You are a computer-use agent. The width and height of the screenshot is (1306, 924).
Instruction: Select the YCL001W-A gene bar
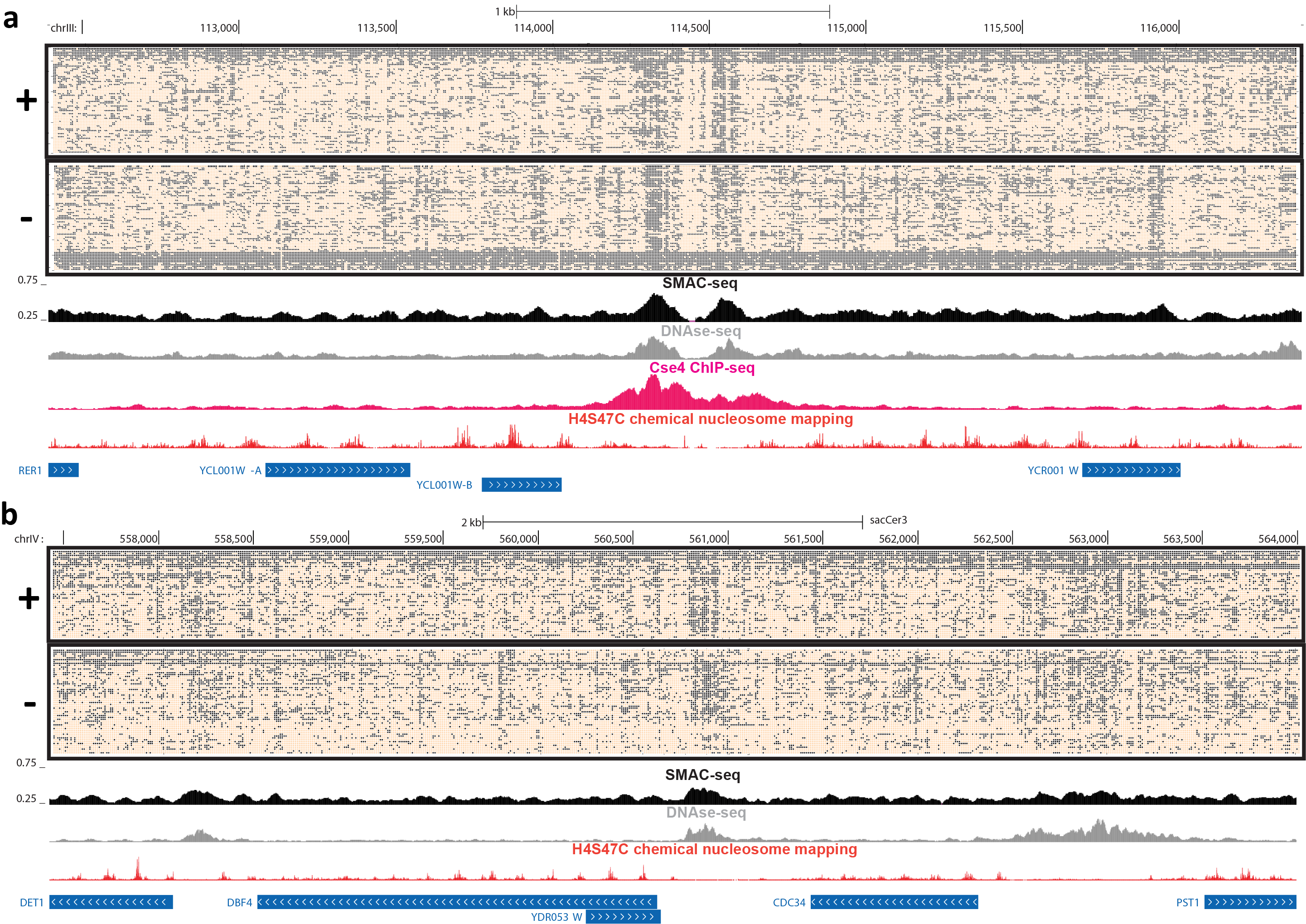[x=338, y=471]
